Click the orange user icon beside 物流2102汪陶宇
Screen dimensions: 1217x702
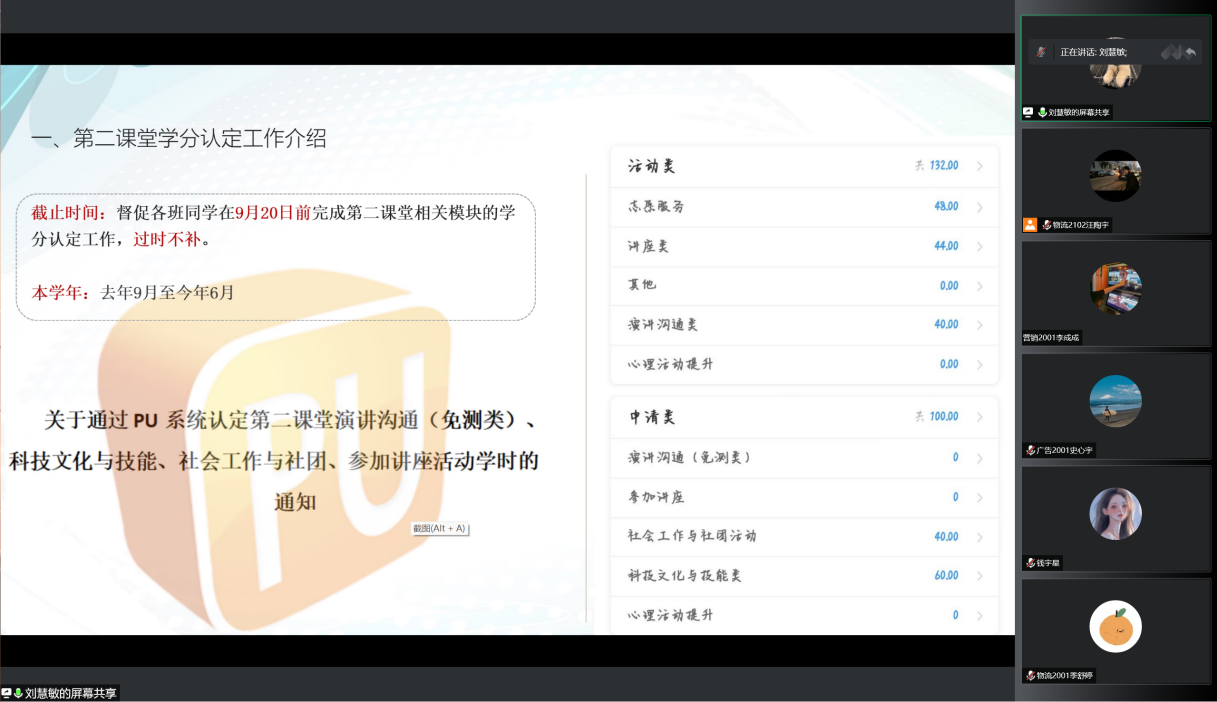click(x=1030, y=225)
